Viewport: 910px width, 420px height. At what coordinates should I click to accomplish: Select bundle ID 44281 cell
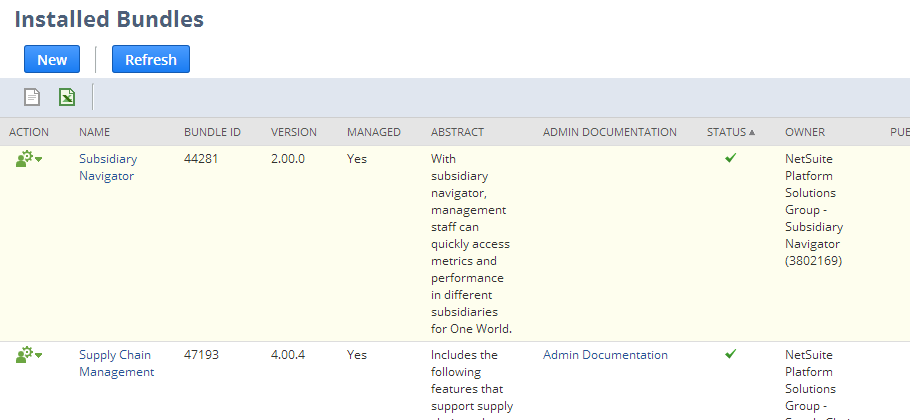click(201, 158)
